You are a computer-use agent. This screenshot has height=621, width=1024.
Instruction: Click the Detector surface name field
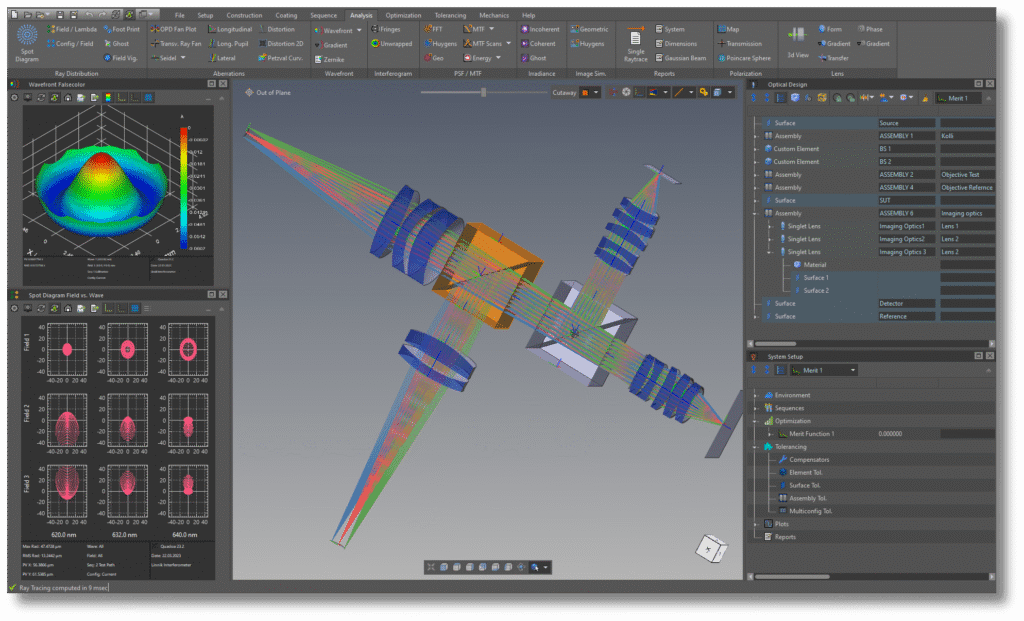coord(906,303)
